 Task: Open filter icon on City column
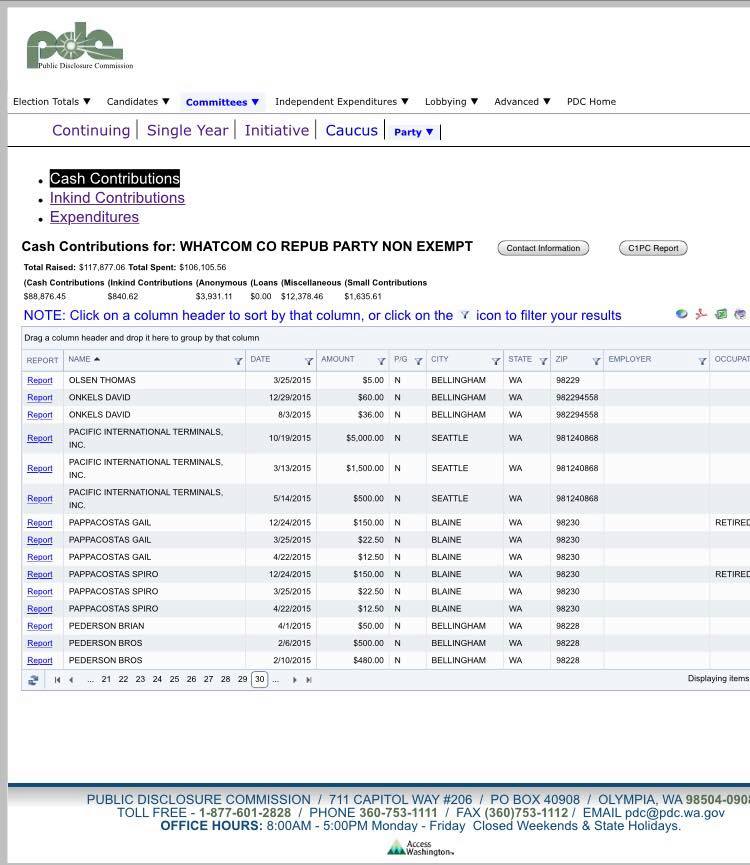click(x=495, y=361)
